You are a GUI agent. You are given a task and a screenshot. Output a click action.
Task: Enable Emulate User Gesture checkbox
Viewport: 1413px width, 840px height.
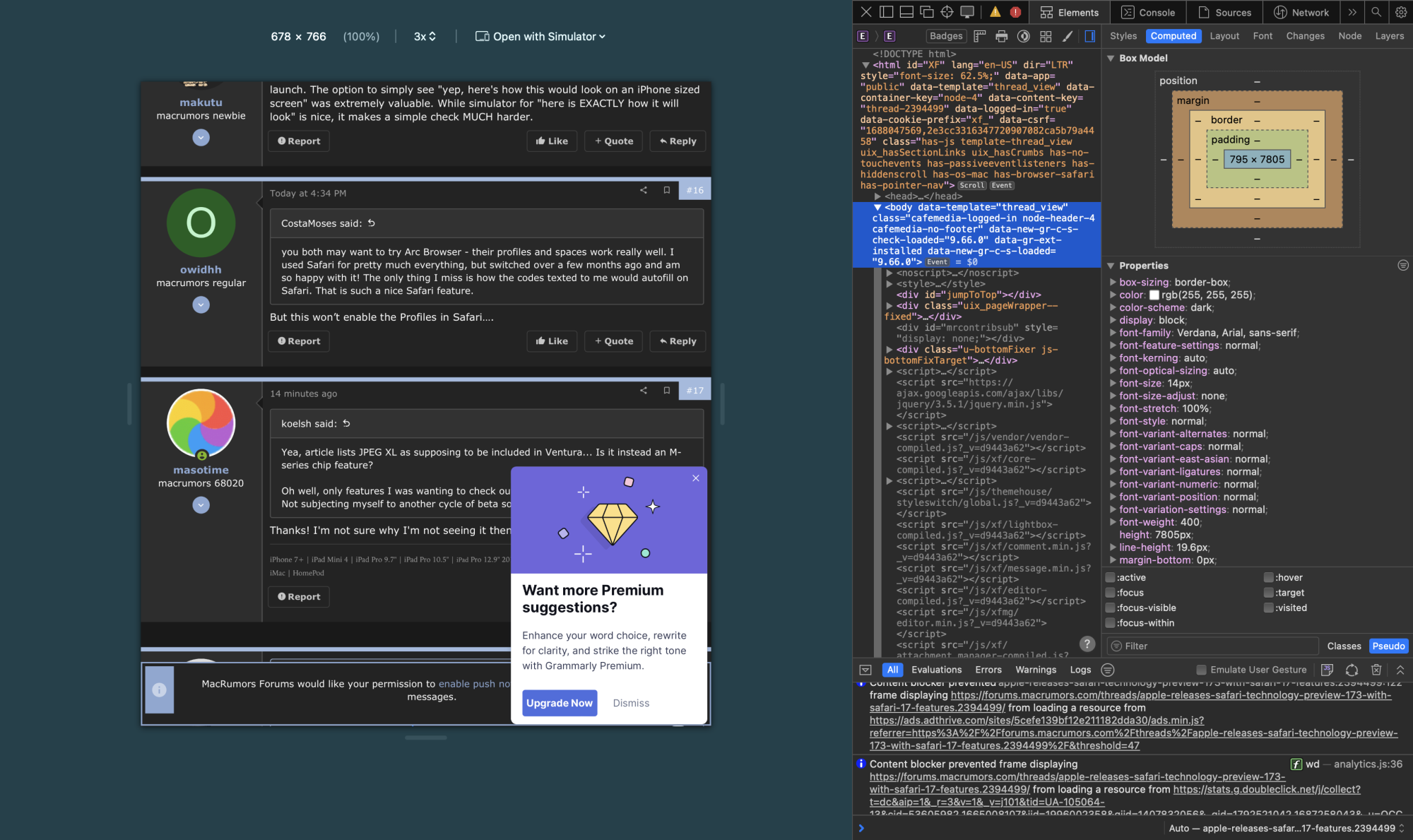(1201, 670)
